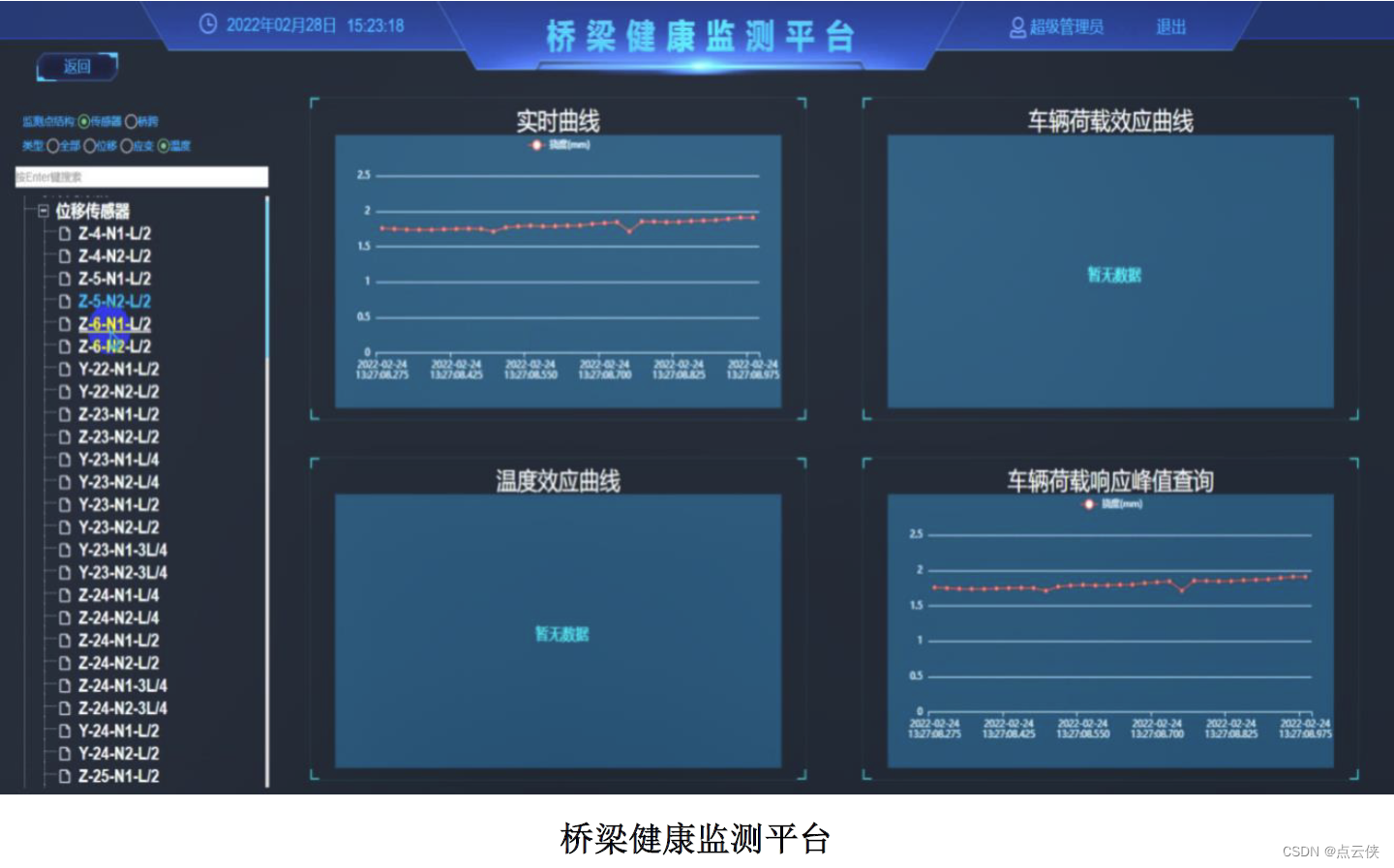Click the dipped data point in 实时曲线
The width and height of the screenshot is (1394, 868).
[x=629, y=231]
